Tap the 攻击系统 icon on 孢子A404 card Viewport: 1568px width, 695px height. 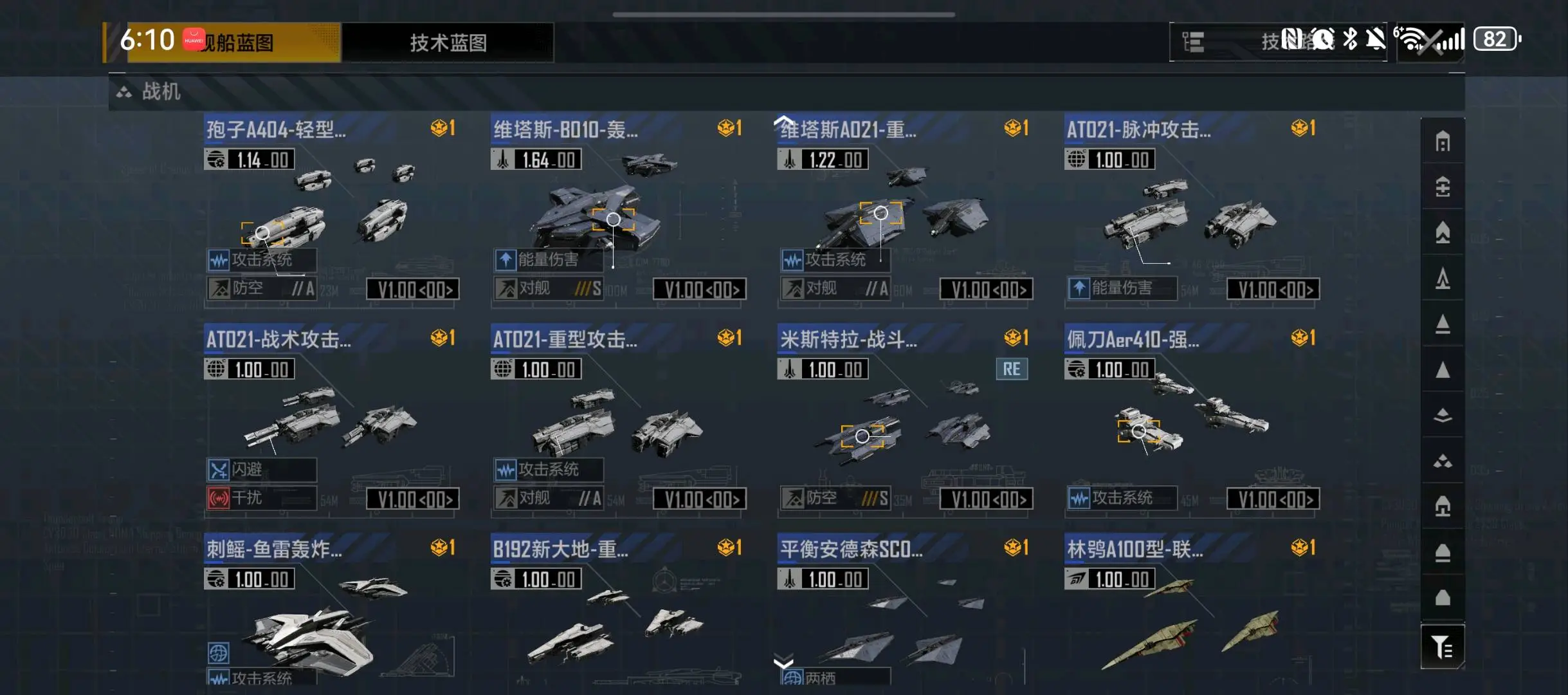[x=219, y=260]
